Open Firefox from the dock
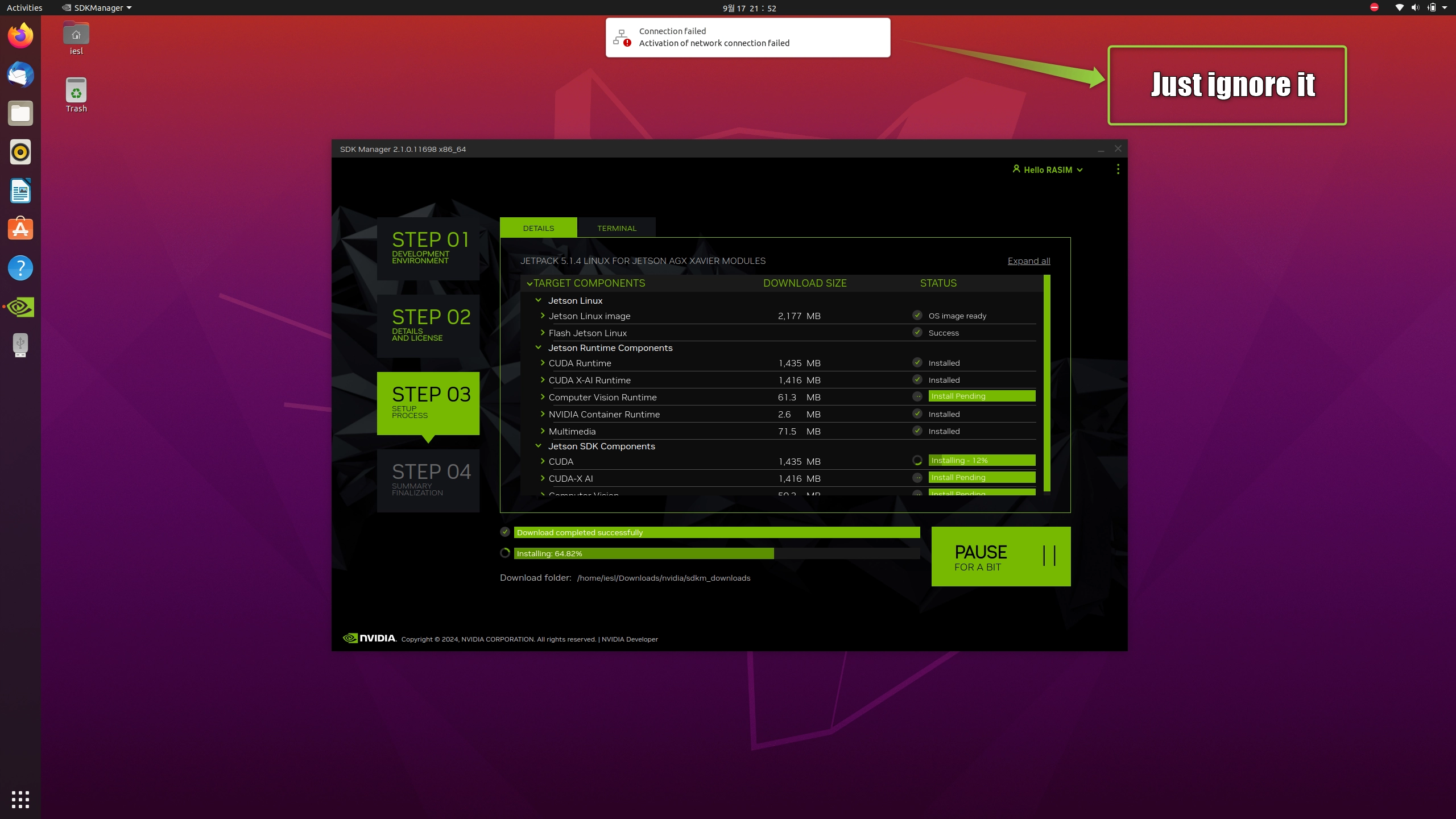 click(20, 36)
